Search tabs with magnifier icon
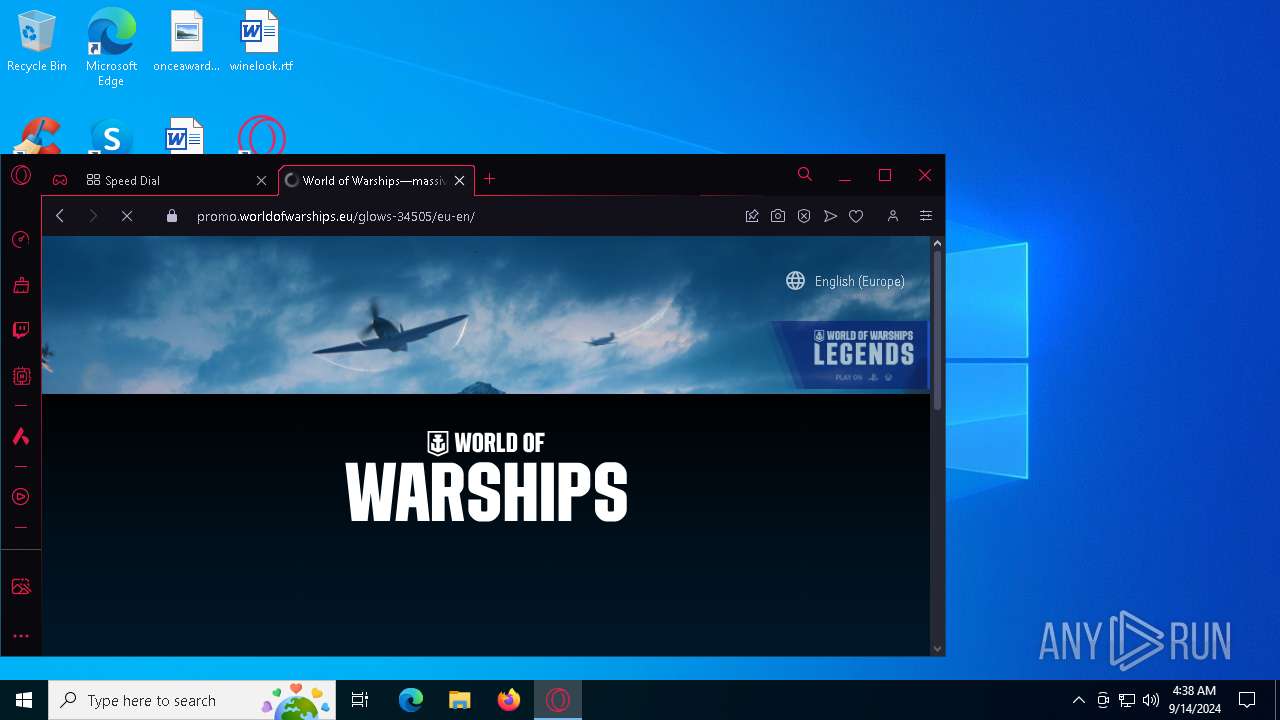This screenshot has height=720, width=1280. [x=804, y=175]
